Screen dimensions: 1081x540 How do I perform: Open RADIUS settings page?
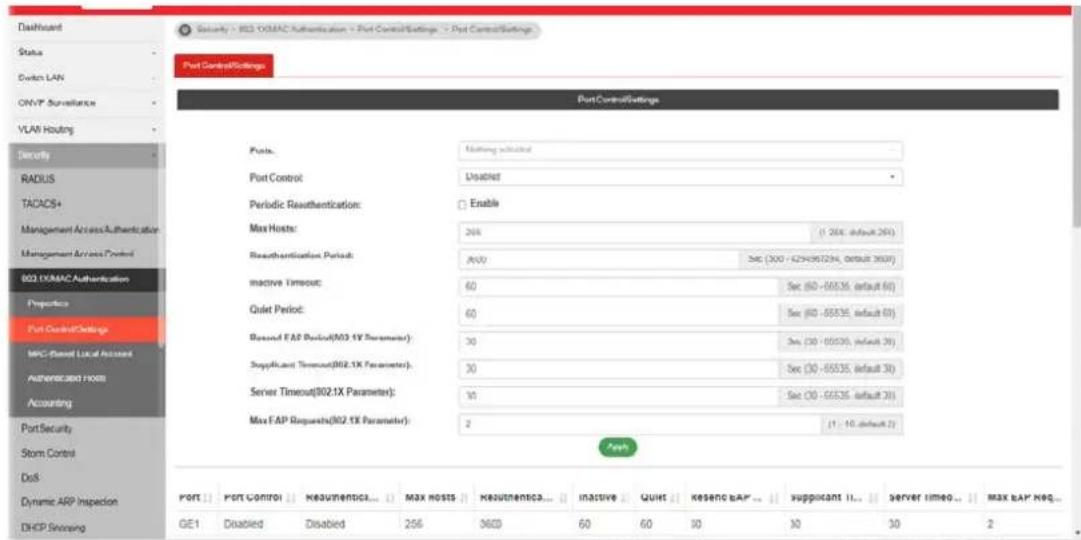click(x=83, y=179)
